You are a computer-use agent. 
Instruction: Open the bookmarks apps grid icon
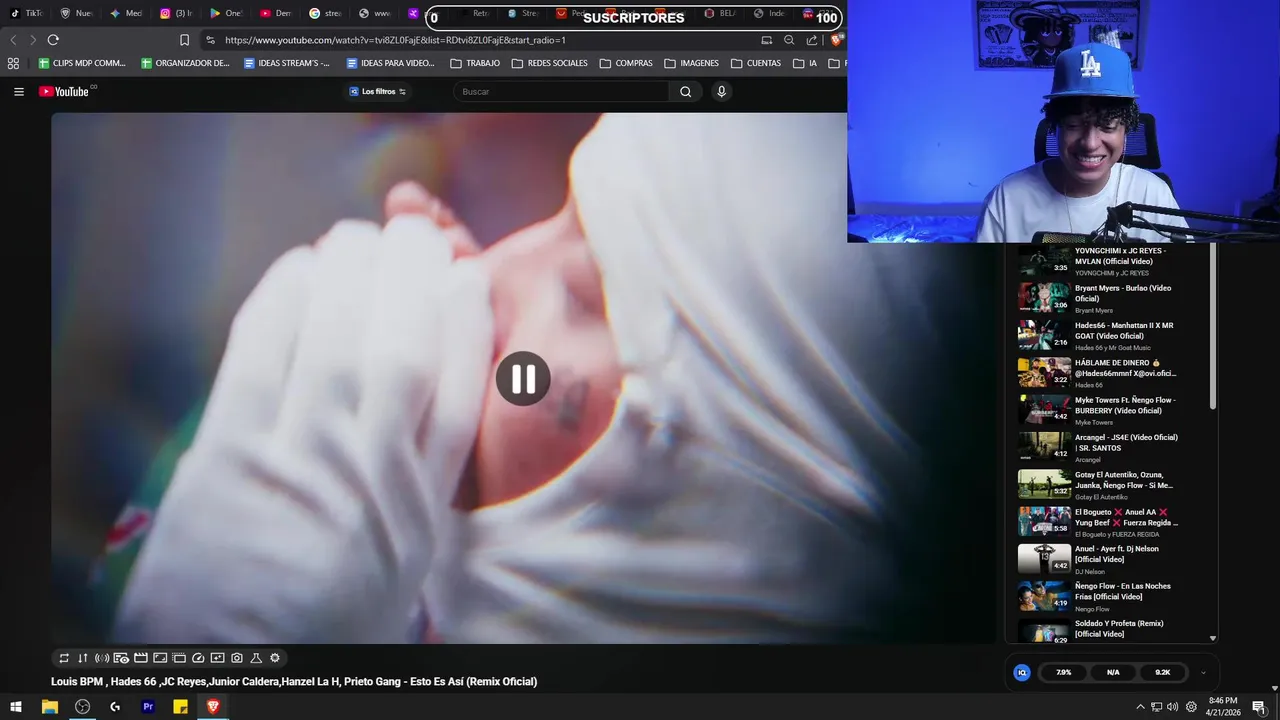(x=13, y=63)
